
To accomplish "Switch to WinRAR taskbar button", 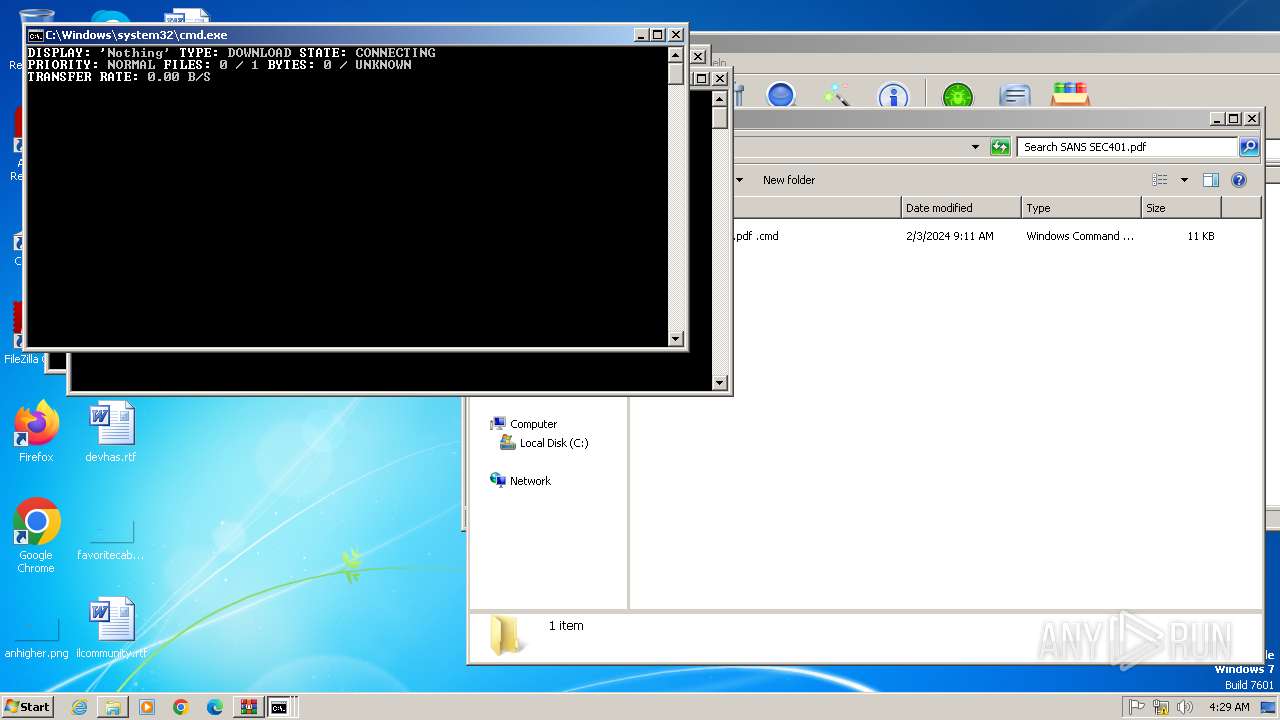I will click(248, 707).
